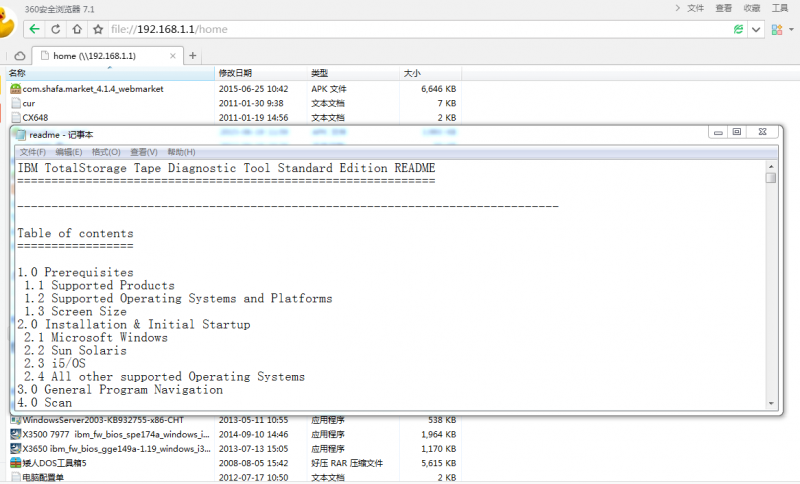Screen dimensions: 800x484
Task: Open the 工具 browser menu
Action: click(780, 8)
